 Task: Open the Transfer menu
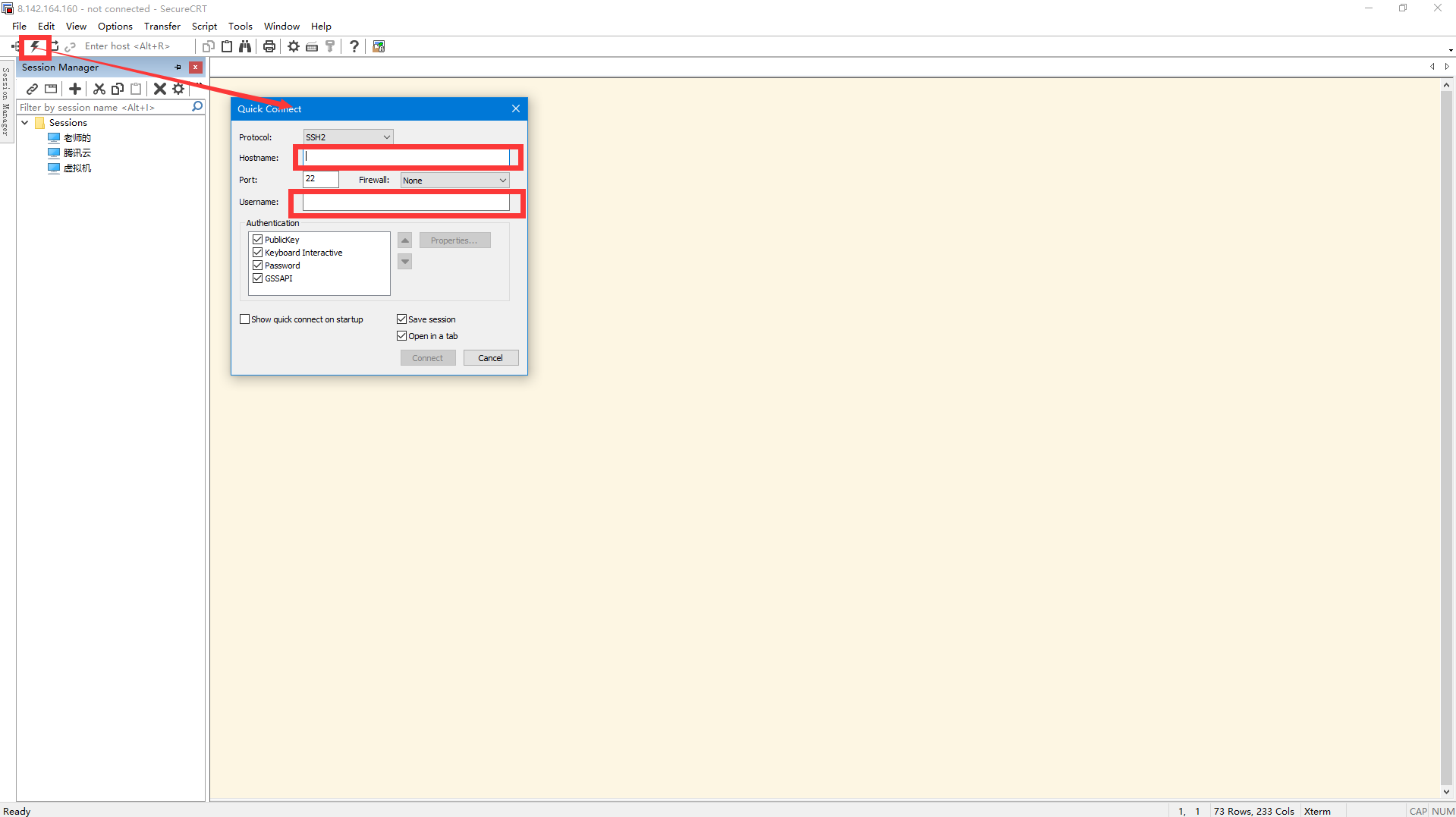[162, 26]
